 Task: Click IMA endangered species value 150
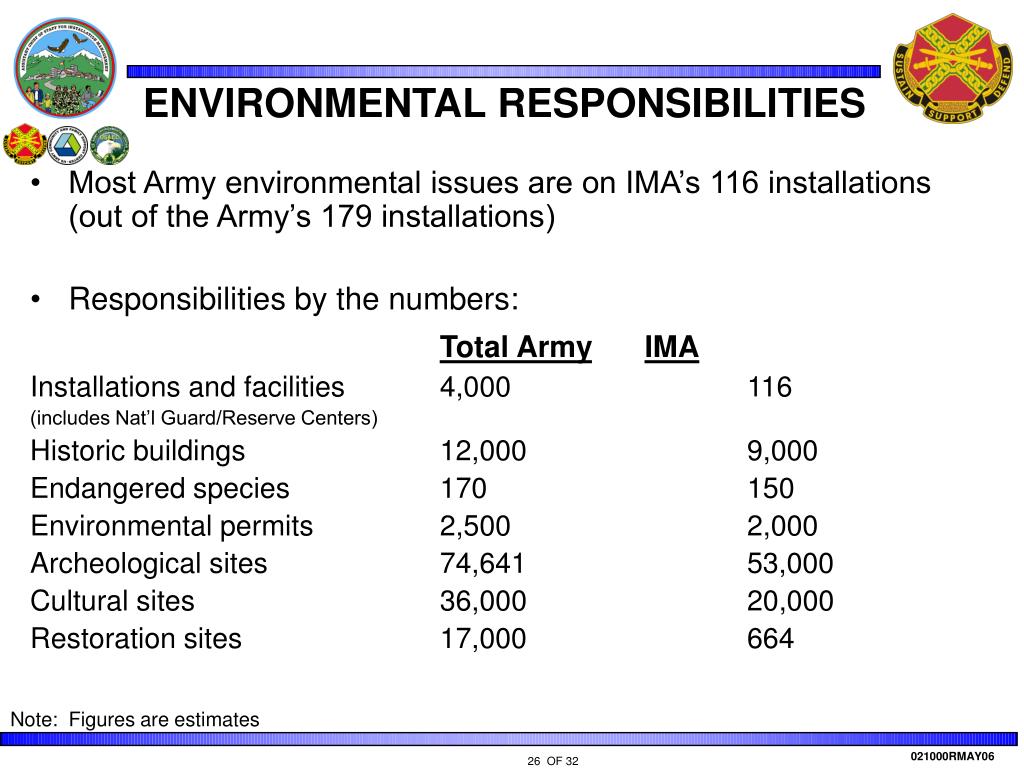(771, 488)
